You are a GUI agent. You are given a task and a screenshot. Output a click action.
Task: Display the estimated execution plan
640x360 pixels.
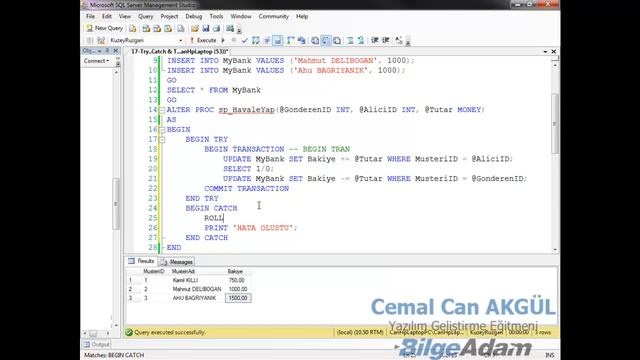click(256, 40)
